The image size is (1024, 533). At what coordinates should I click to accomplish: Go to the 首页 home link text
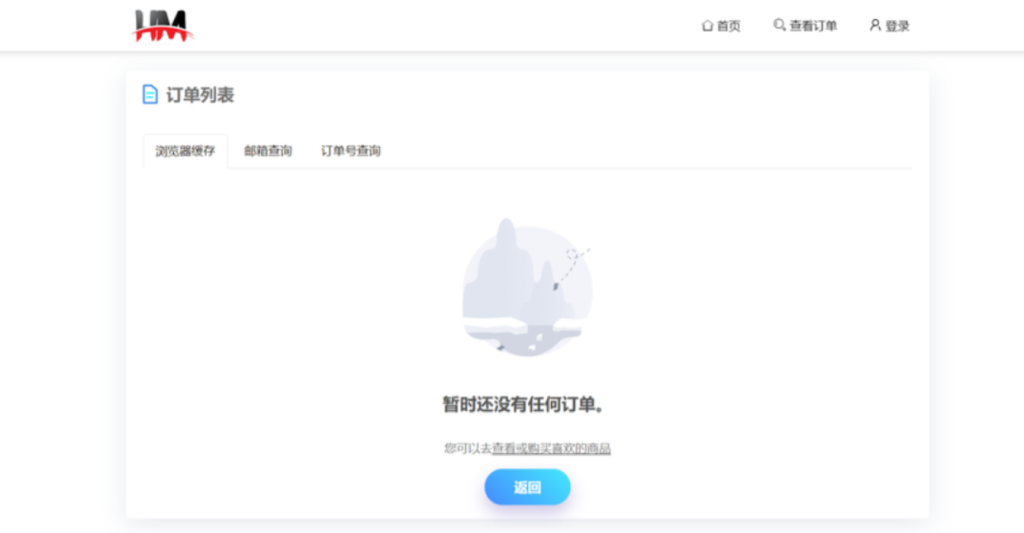point(729,26)
